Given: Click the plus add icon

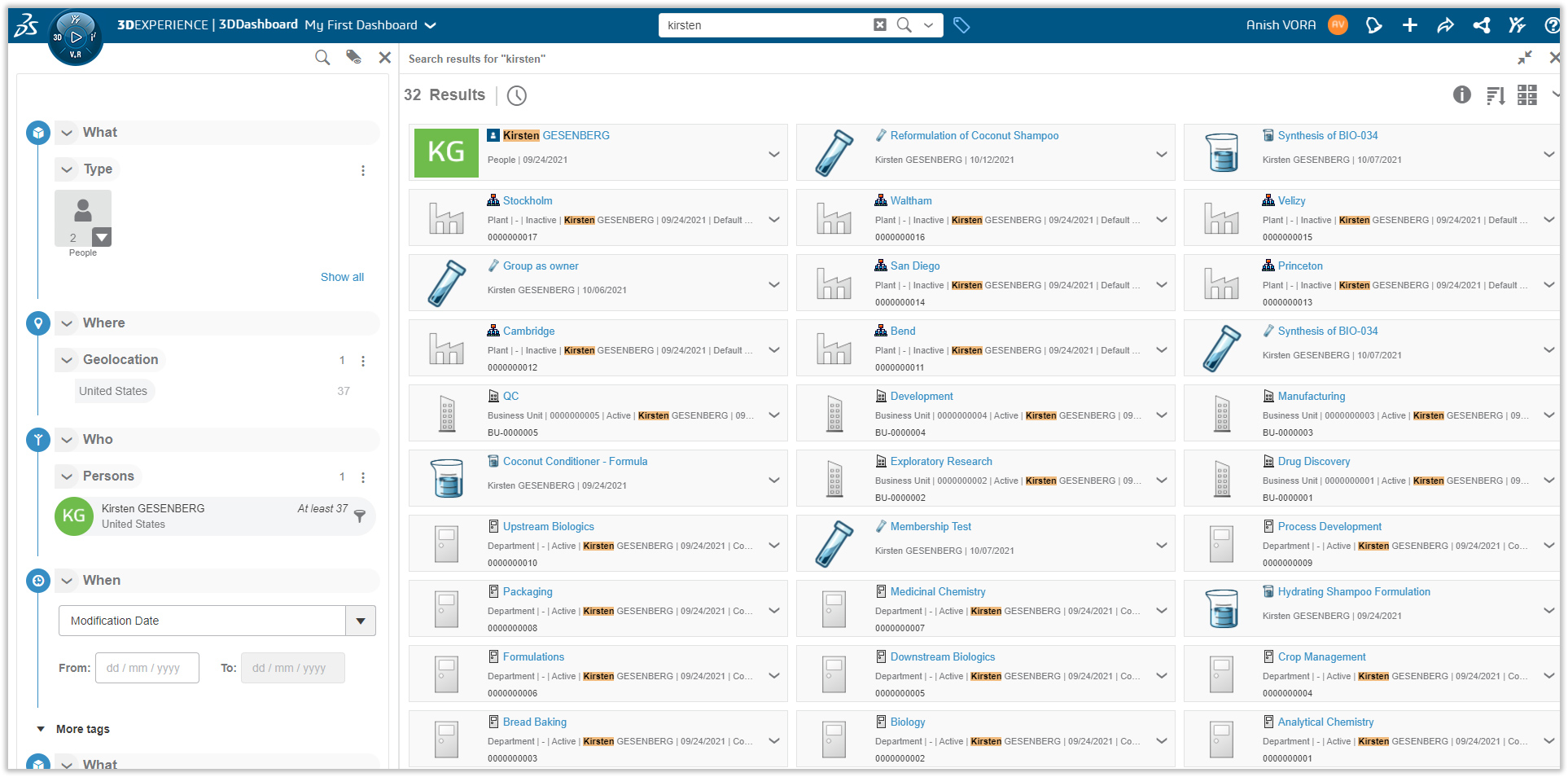Looking at the screenshot, I should pyautogui.click(x=1410, y=25).
